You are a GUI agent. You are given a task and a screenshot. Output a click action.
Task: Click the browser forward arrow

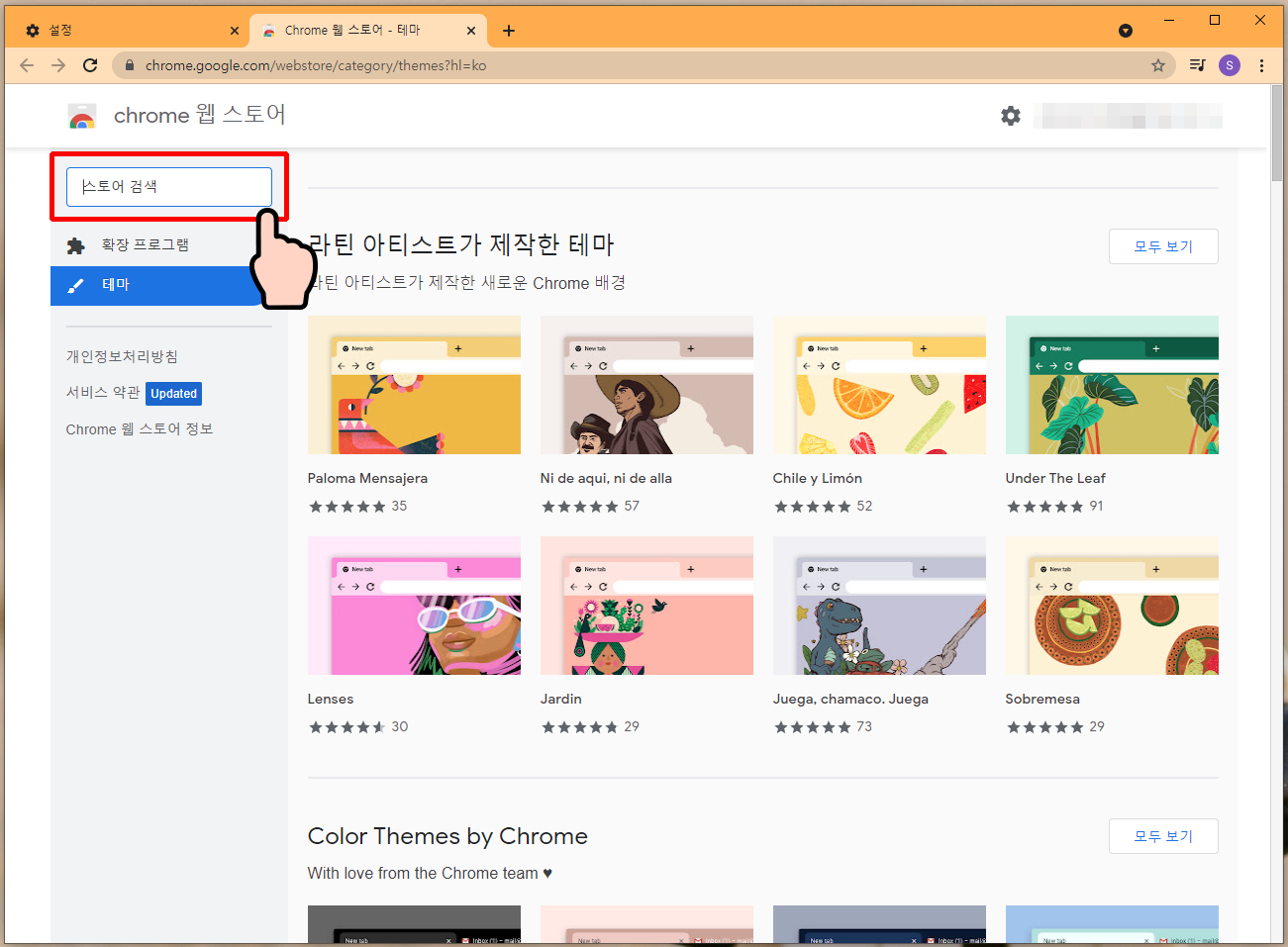point(58,65)
